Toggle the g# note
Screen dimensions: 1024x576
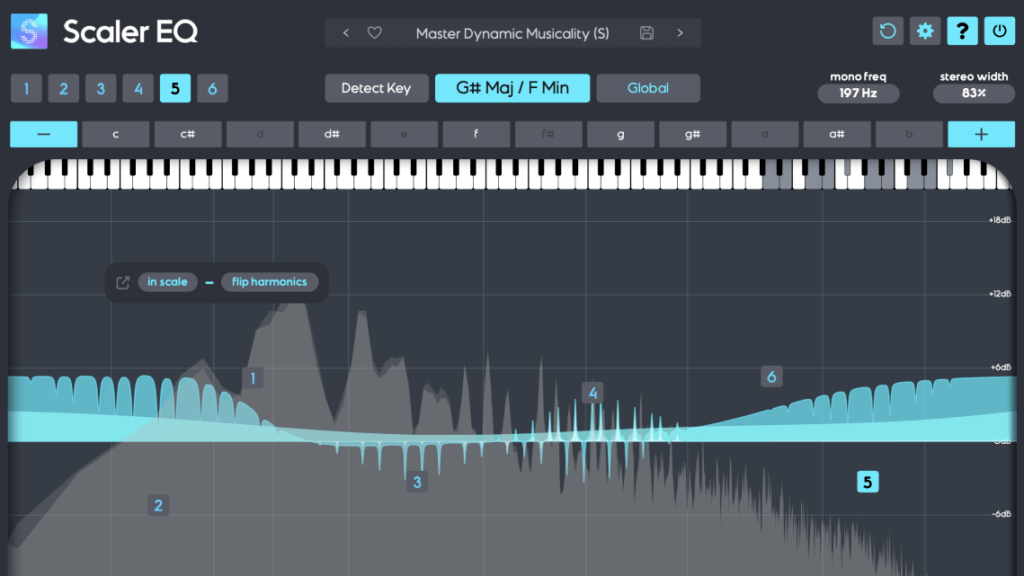pos(692,134)
